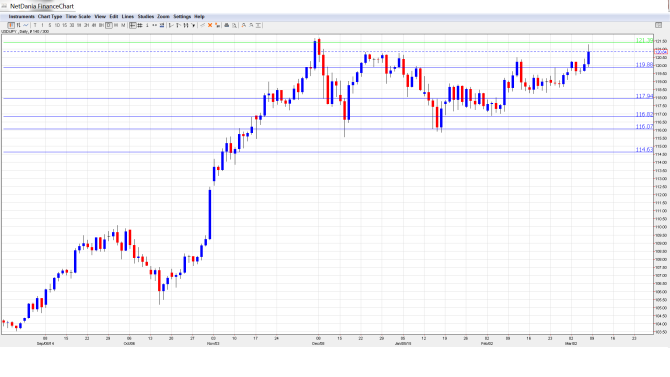670x377 pixels.
Task: Switch to 1 hour time scale
Action: 79,25
